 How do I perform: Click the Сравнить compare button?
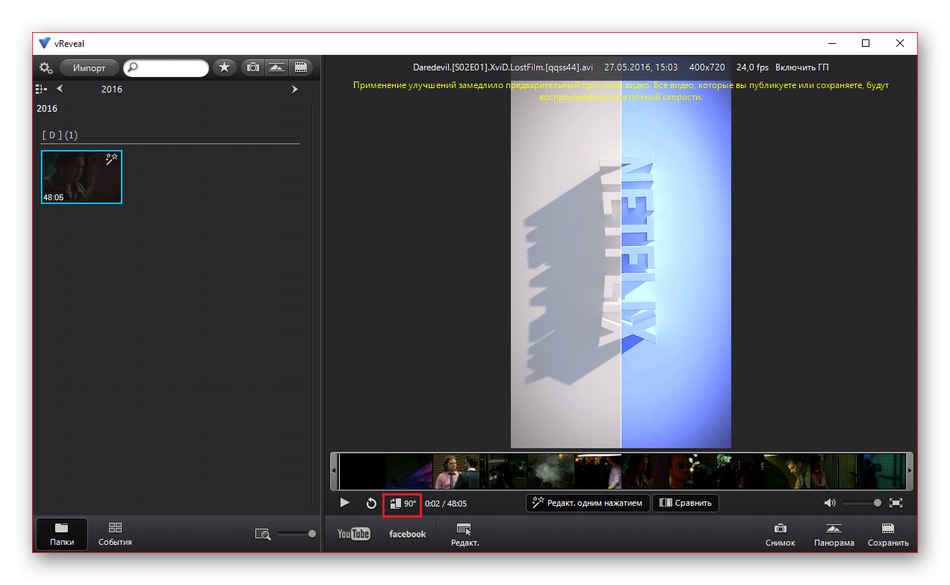[685, 503]
